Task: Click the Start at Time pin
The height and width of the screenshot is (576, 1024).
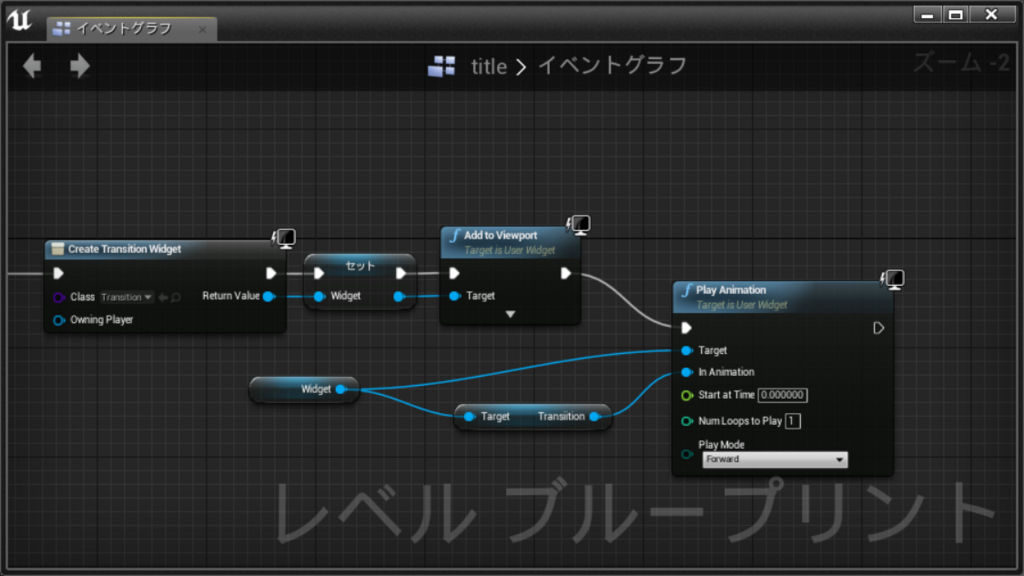Action: point(686,395)
